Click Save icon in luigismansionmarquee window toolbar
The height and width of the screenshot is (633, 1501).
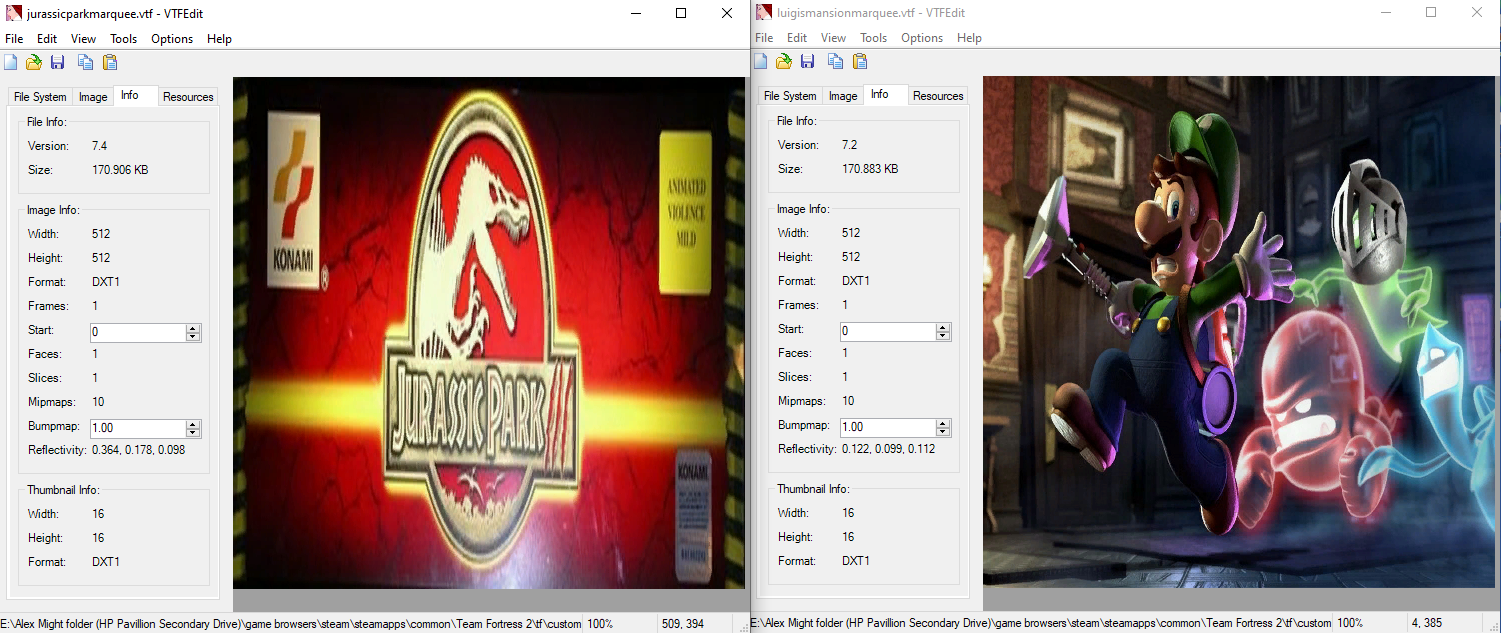[808, 61]
